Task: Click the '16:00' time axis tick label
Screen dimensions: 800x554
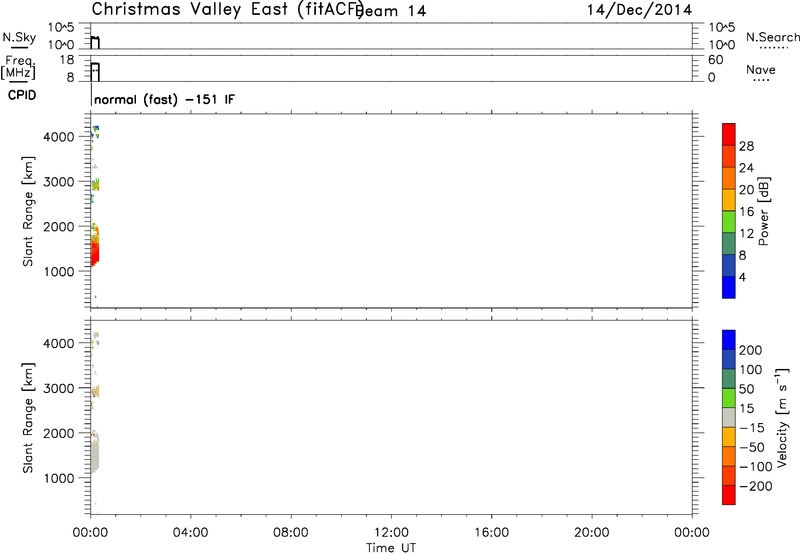Action: tap(491, 533)
